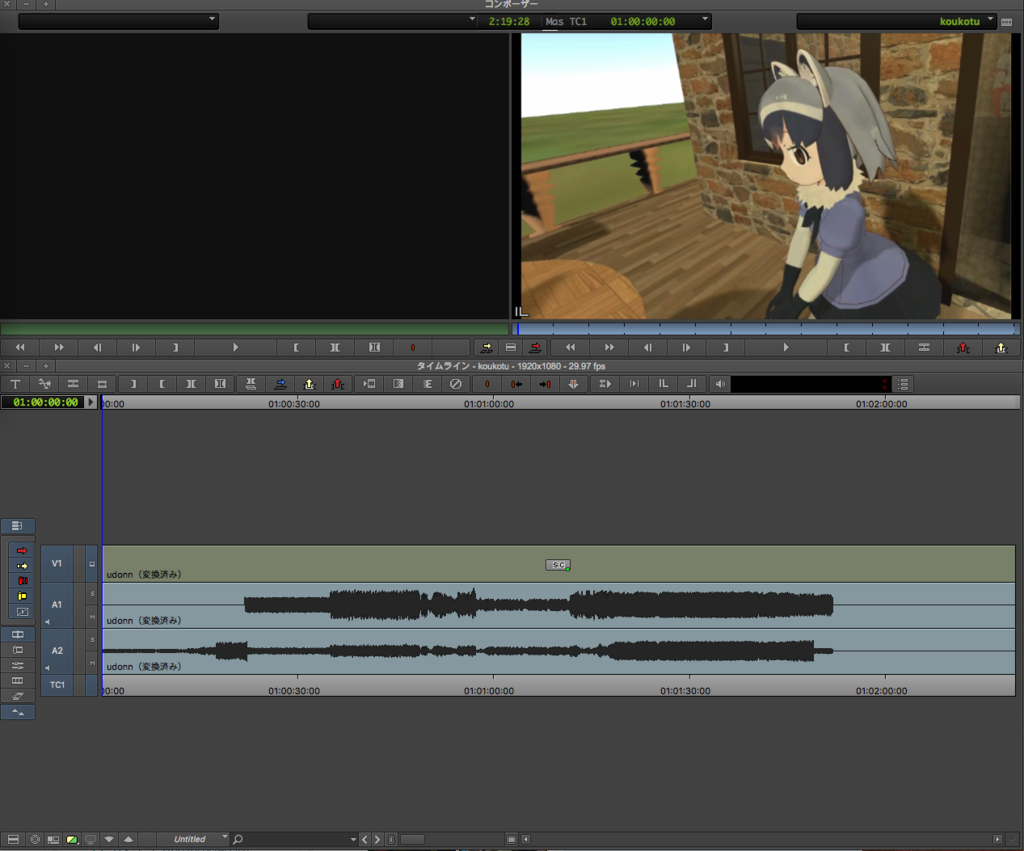The width and height of the screenshot is (1024, 851).
Task: Click the コンポーザー window title
Action: tap(511, 5)
